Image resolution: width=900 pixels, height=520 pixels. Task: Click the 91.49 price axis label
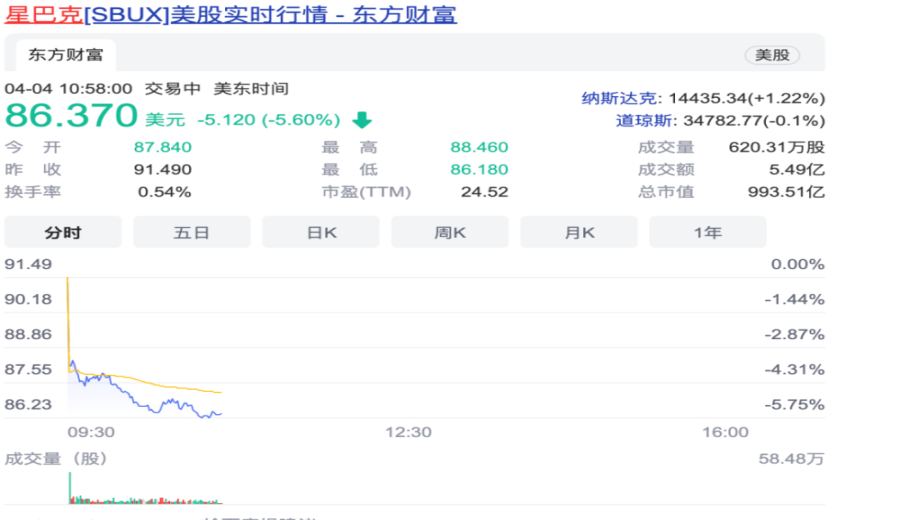[28, 264]
